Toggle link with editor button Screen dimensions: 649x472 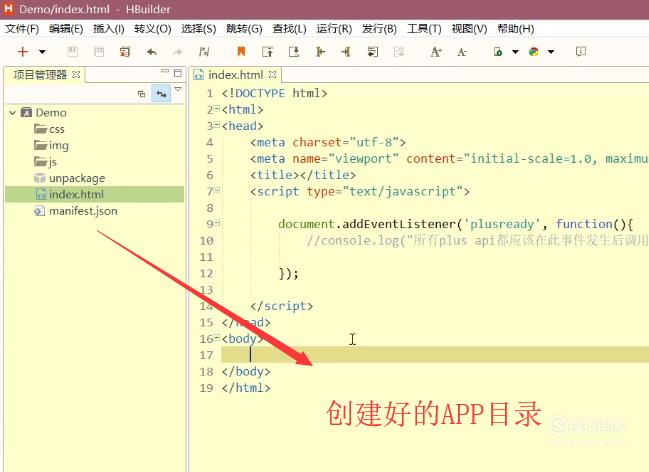point(161,94)
